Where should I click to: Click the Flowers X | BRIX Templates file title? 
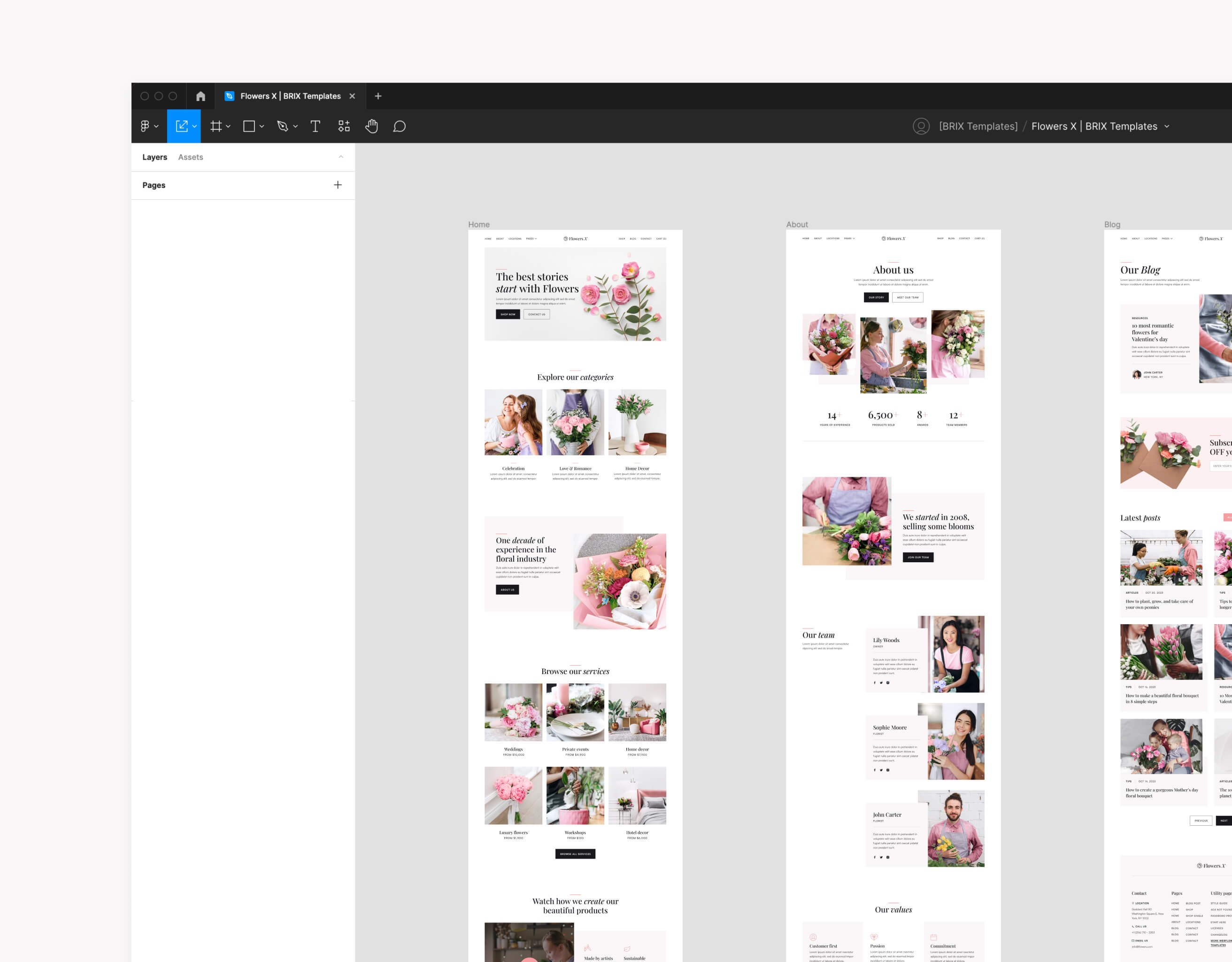pyautogui.click(x=1094, y=126)
